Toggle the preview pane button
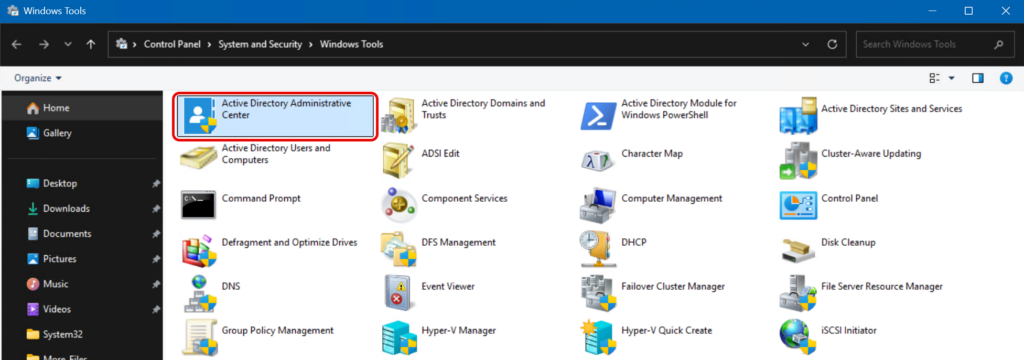 (x=978, y=78)
